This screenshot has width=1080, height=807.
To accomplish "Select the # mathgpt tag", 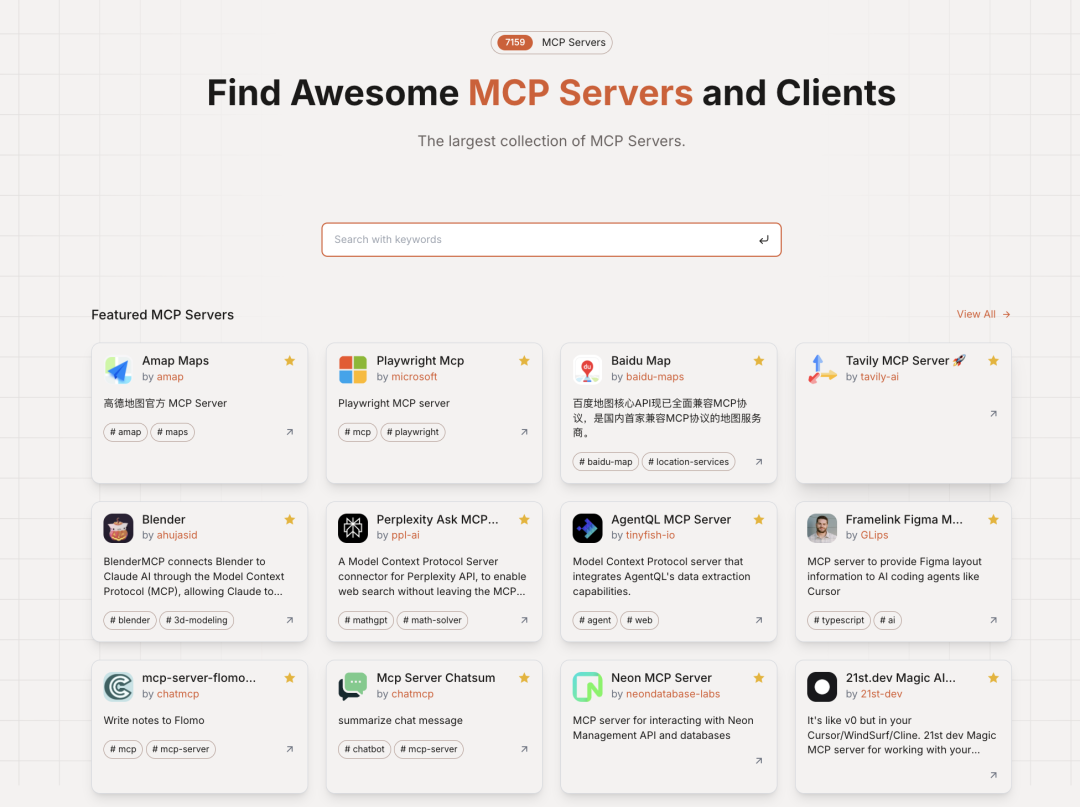I will (x=366, y=620).
